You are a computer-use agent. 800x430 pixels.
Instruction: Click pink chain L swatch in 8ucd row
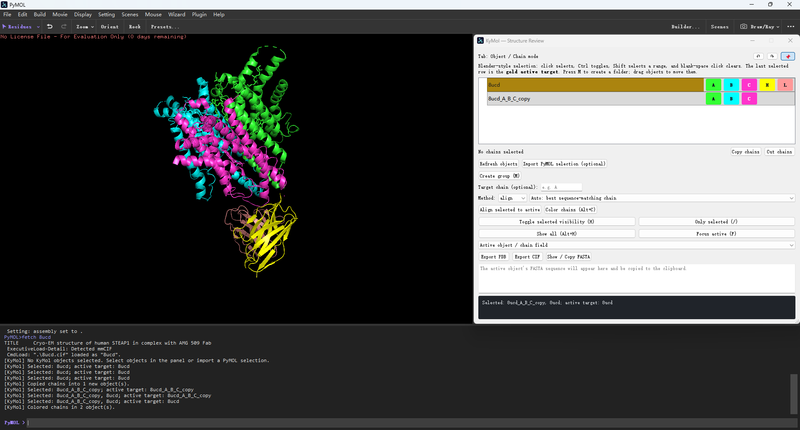[785, 85]
